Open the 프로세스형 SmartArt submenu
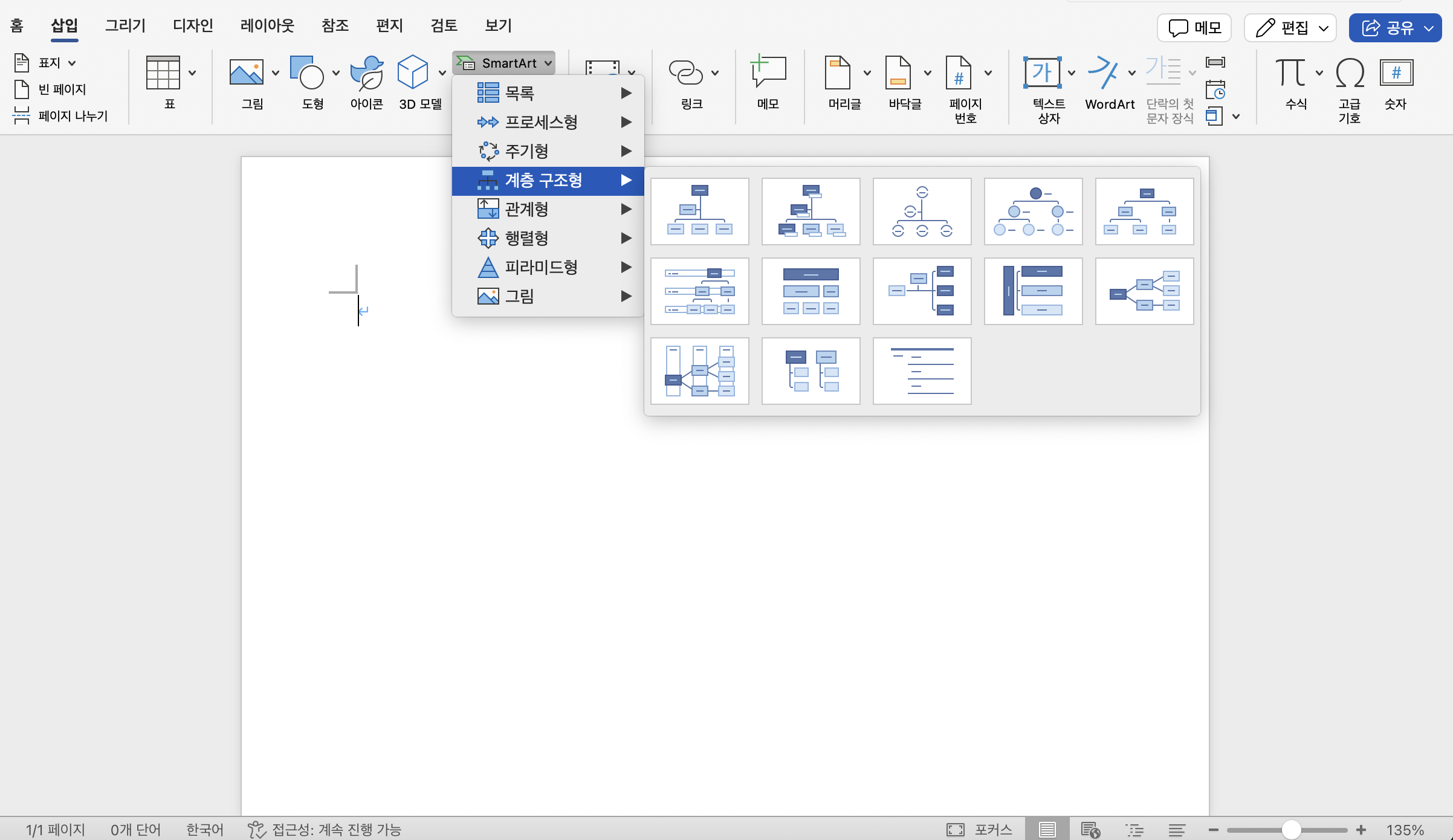The width and height of the screenshot is (1453, 840). [x=548, y=122]
